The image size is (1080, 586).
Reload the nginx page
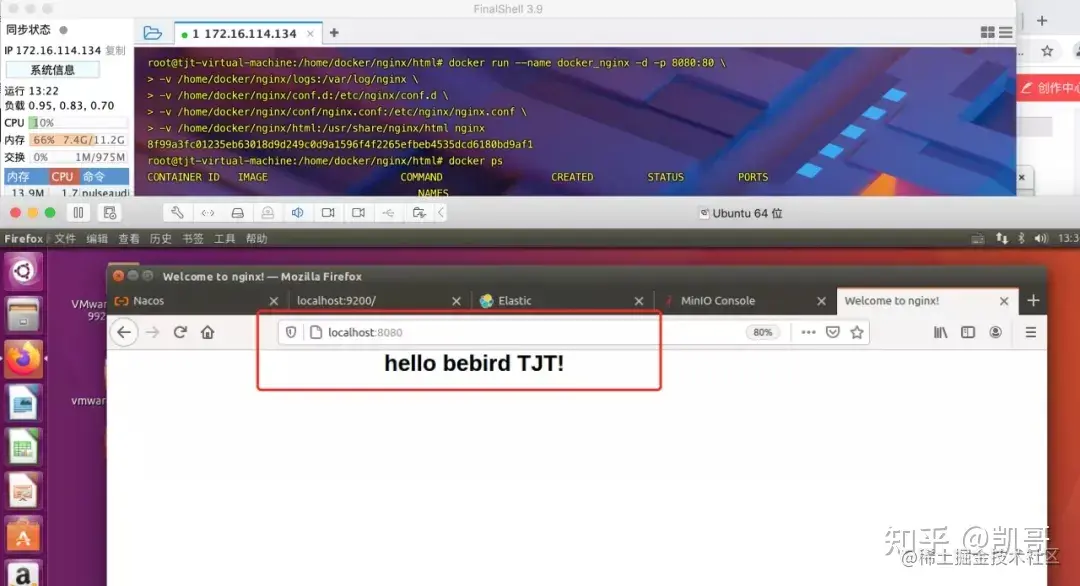[180, 333]
